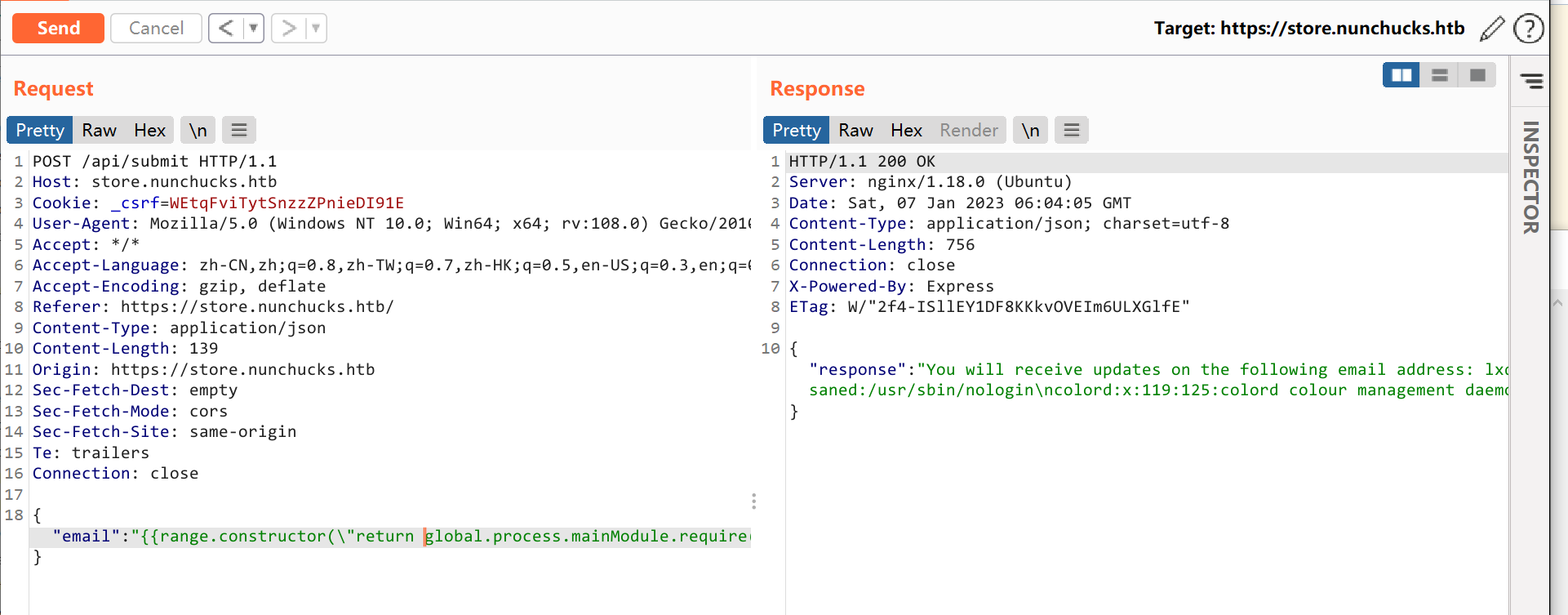Click the orange Send button
Screen dimensions: 1568x615
coord(58,29)
